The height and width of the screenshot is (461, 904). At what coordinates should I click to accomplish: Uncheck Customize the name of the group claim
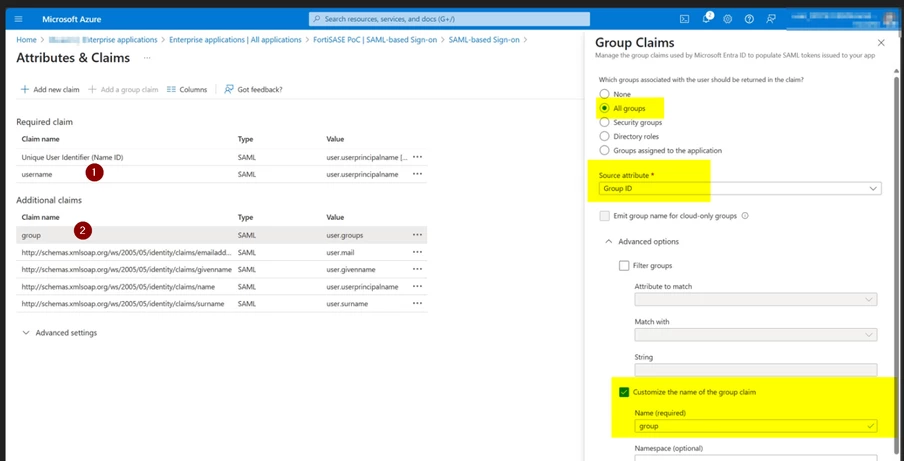[624, 392]
